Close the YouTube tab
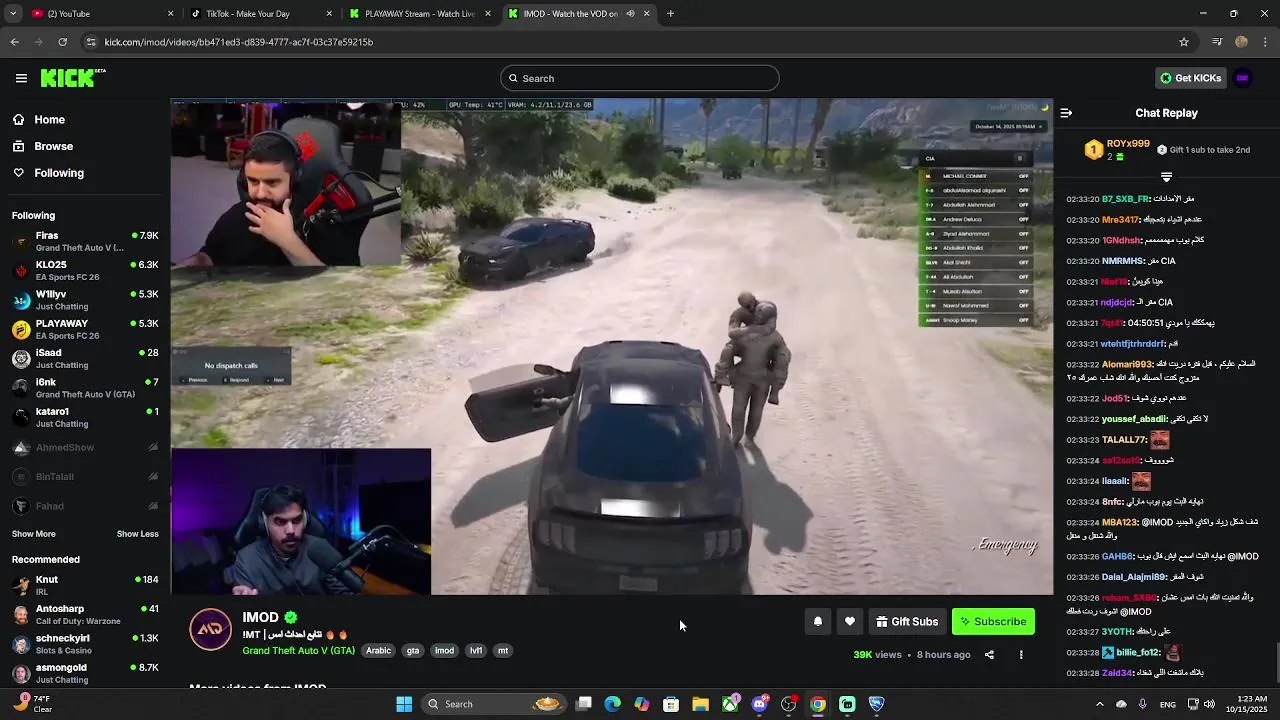Image resolution: width=1280 pixels, height=720 pixels. [170, 13]
